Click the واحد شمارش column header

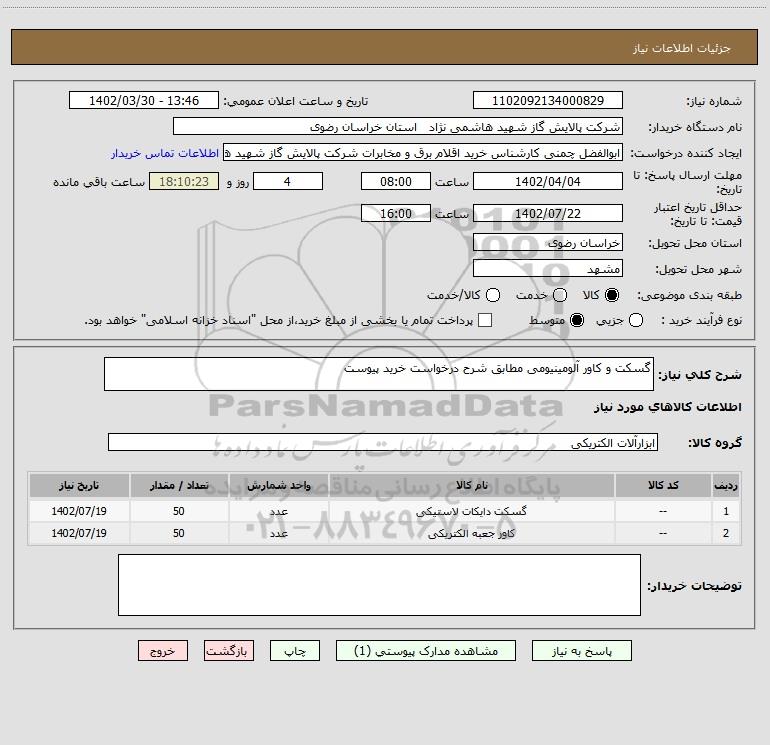tap(278, 485)
